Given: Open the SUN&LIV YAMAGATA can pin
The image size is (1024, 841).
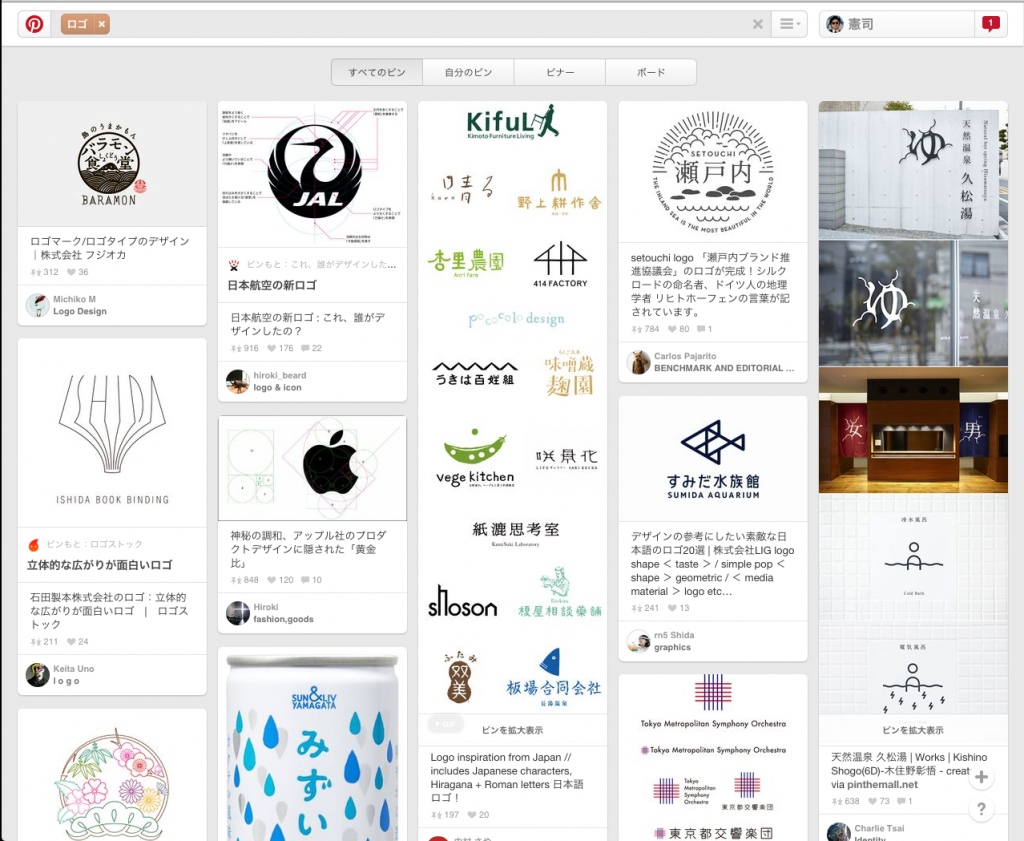Looking at the screenshot, I should click(x=312, y=744).
